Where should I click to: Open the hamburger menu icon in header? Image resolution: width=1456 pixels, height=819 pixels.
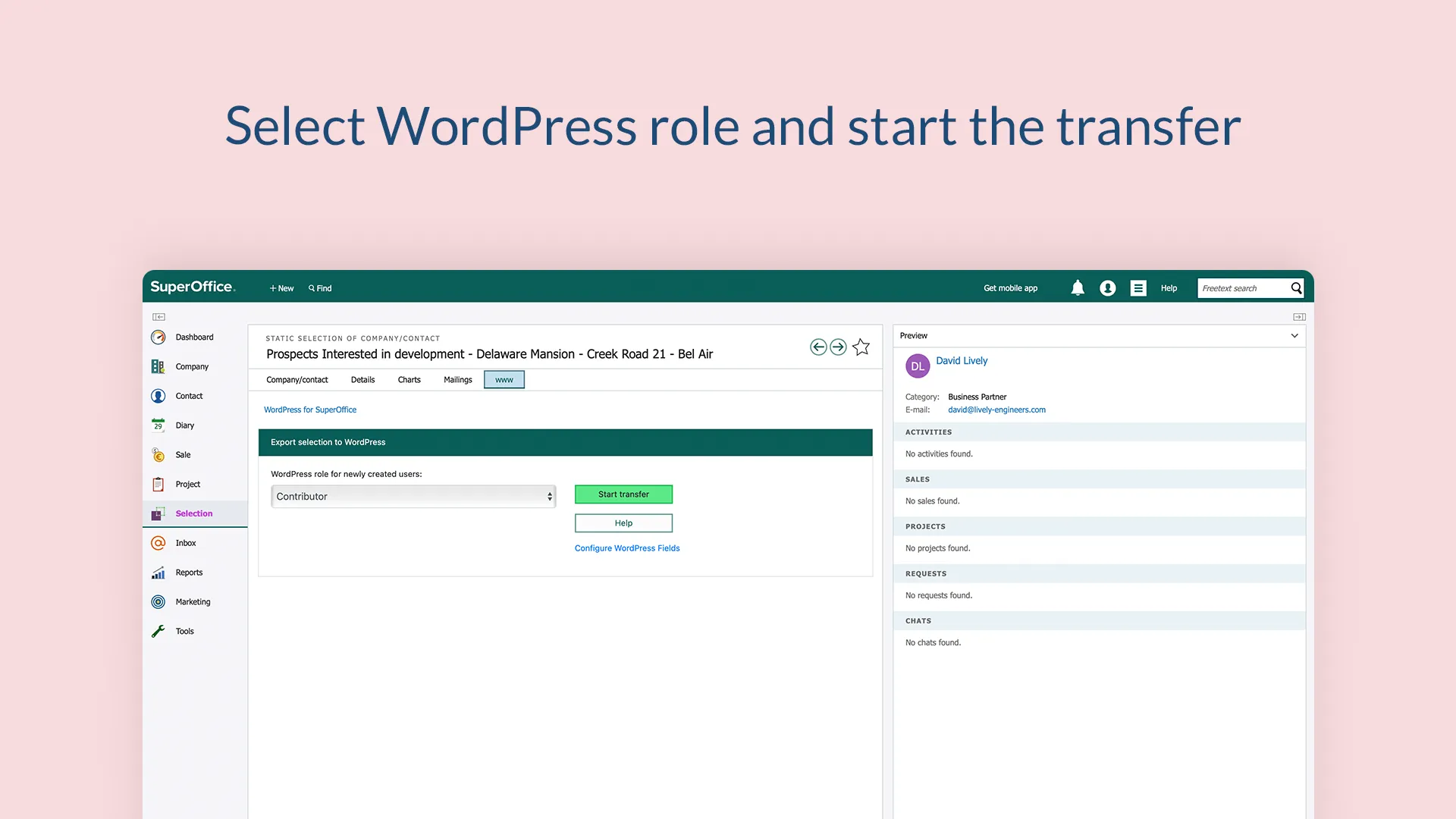(1138, 288)
